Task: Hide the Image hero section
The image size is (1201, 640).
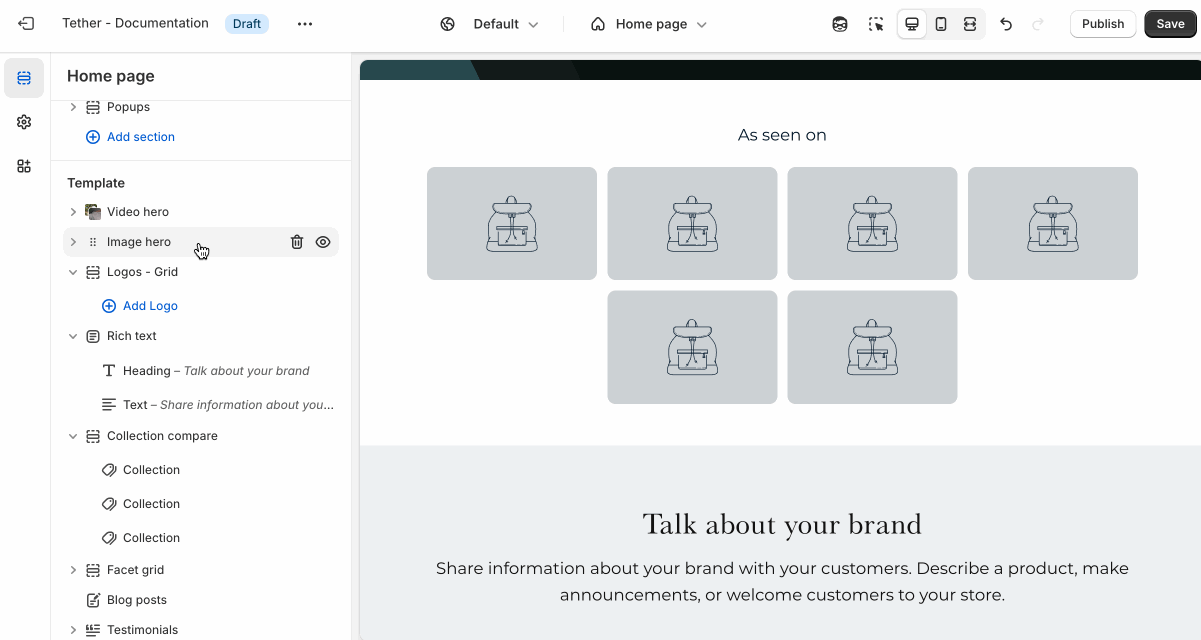Action: click(x=323, y=242)
